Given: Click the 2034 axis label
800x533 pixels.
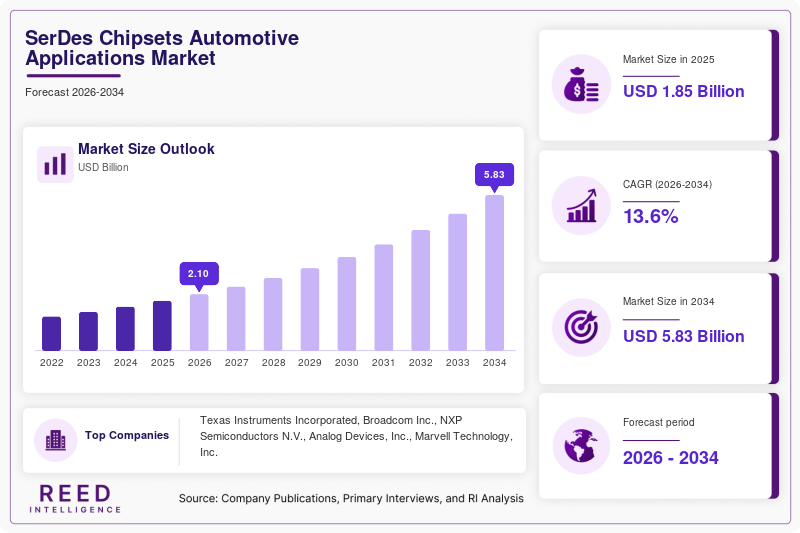Looking at the screenshot, I should pos(494,363).
